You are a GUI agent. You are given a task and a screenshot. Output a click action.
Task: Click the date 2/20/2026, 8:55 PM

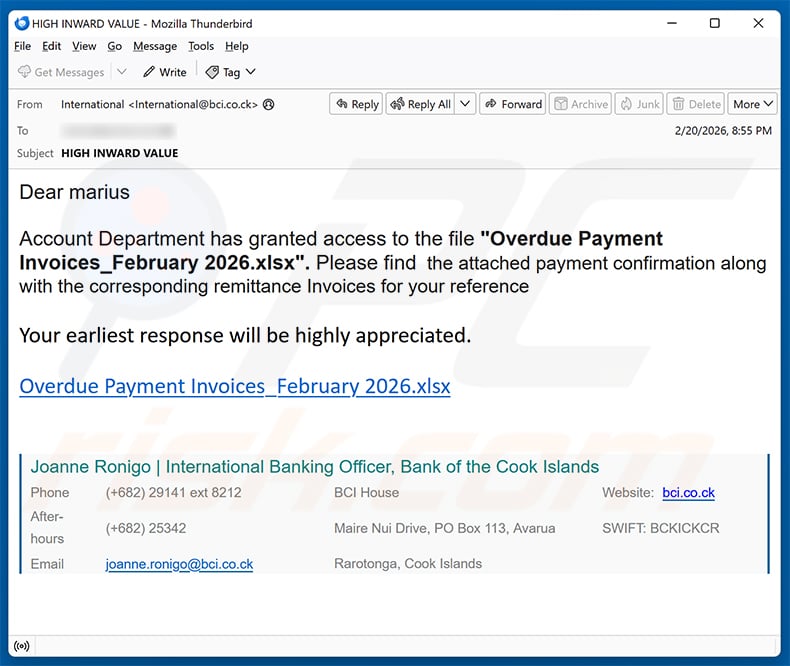click(723, 131)
